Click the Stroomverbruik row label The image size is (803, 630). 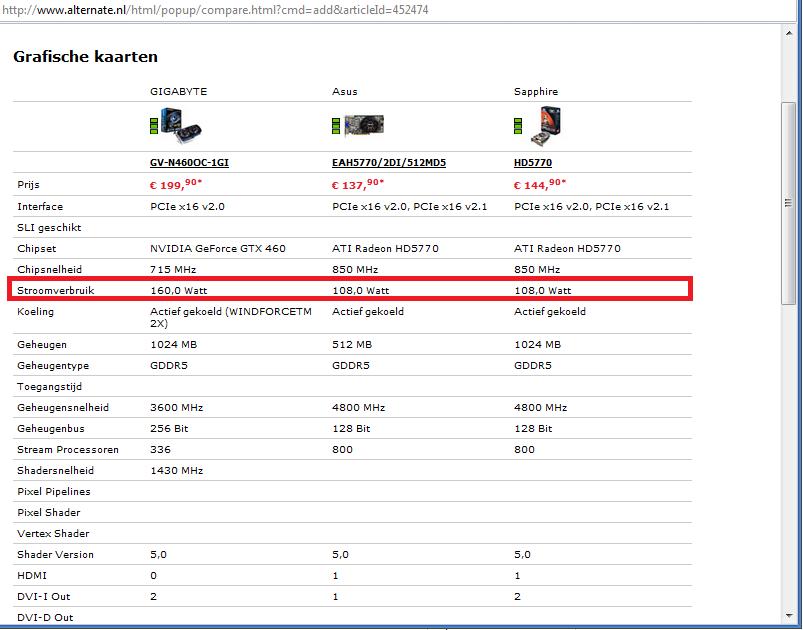56,290
